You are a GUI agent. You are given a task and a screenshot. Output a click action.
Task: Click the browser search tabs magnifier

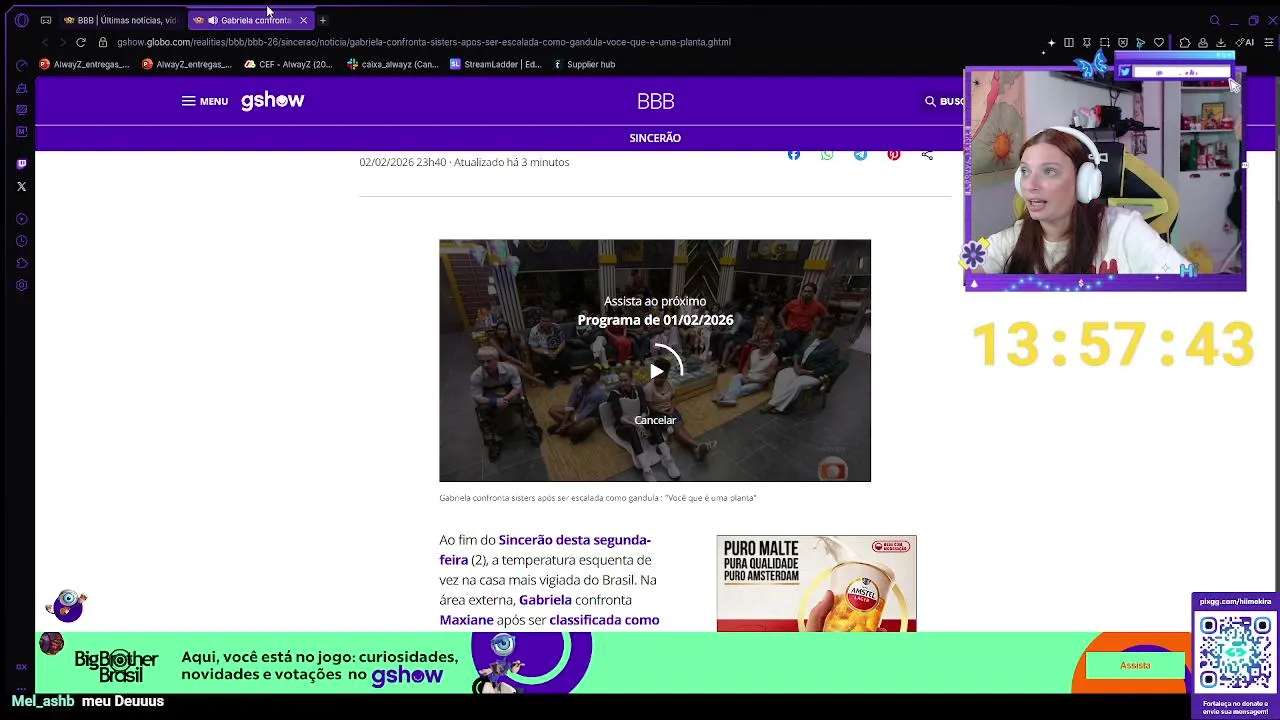(1215, 20)
